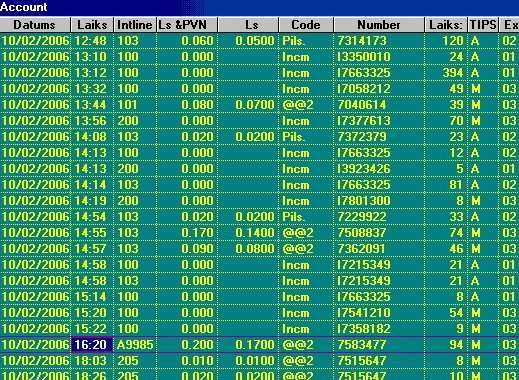Image resolution: width=519 pixels, height=380 pixels.
Task: Select the Ls &PVN column header
Action: coord(187,25)
